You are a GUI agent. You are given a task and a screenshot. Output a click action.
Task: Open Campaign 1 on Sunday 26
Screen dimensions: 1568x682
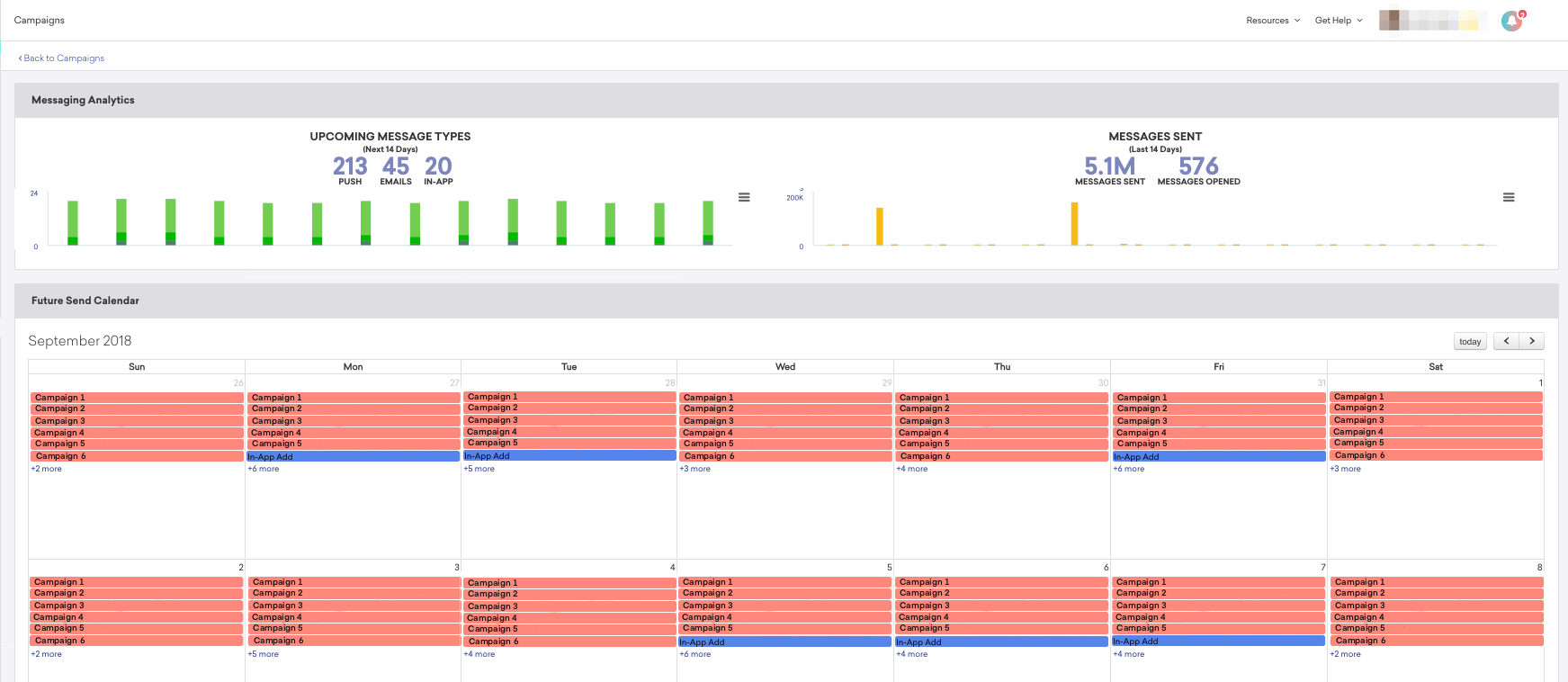tap(137, 398)
